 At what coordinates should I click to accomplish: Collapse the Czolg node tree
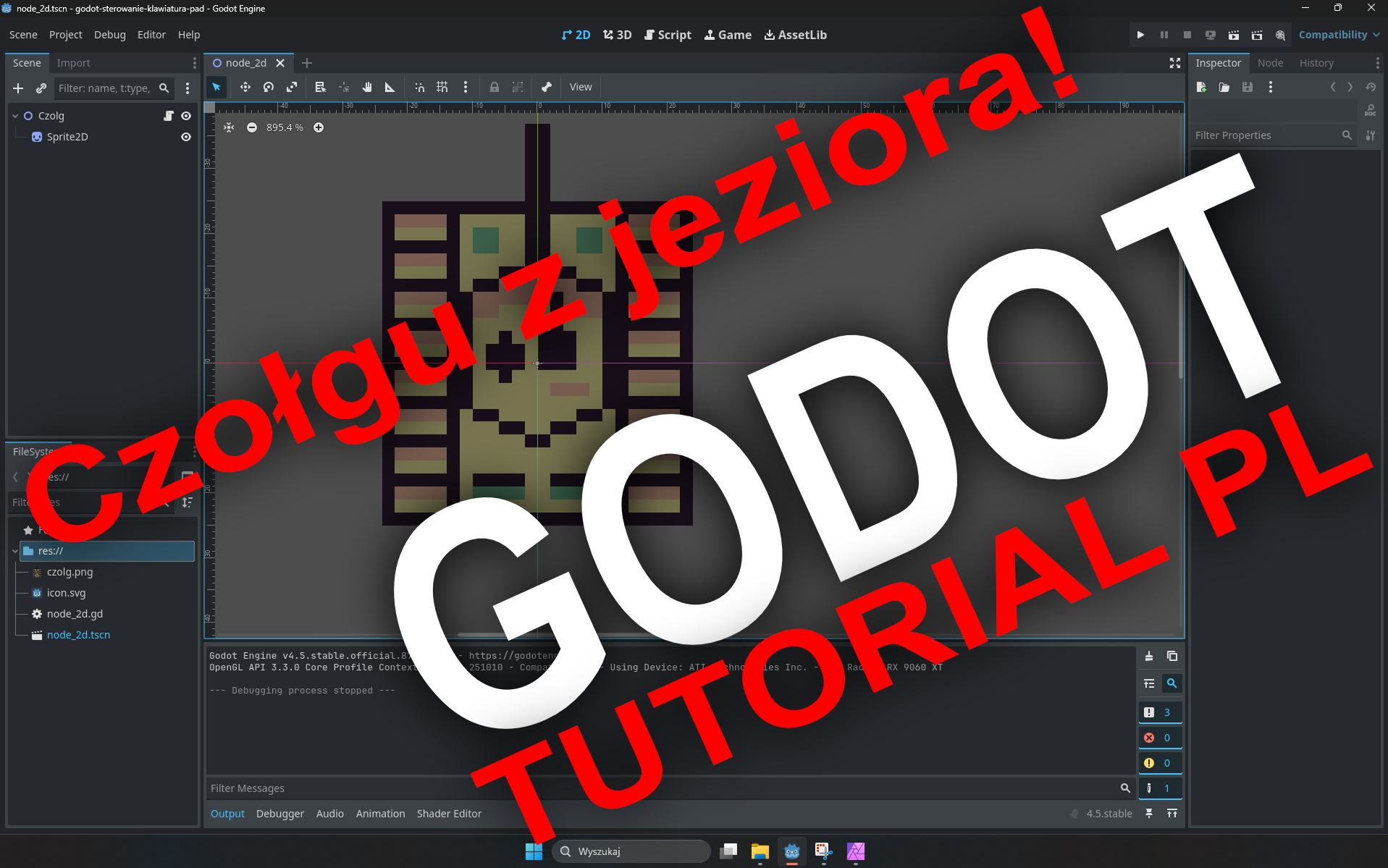click(15, 116)
